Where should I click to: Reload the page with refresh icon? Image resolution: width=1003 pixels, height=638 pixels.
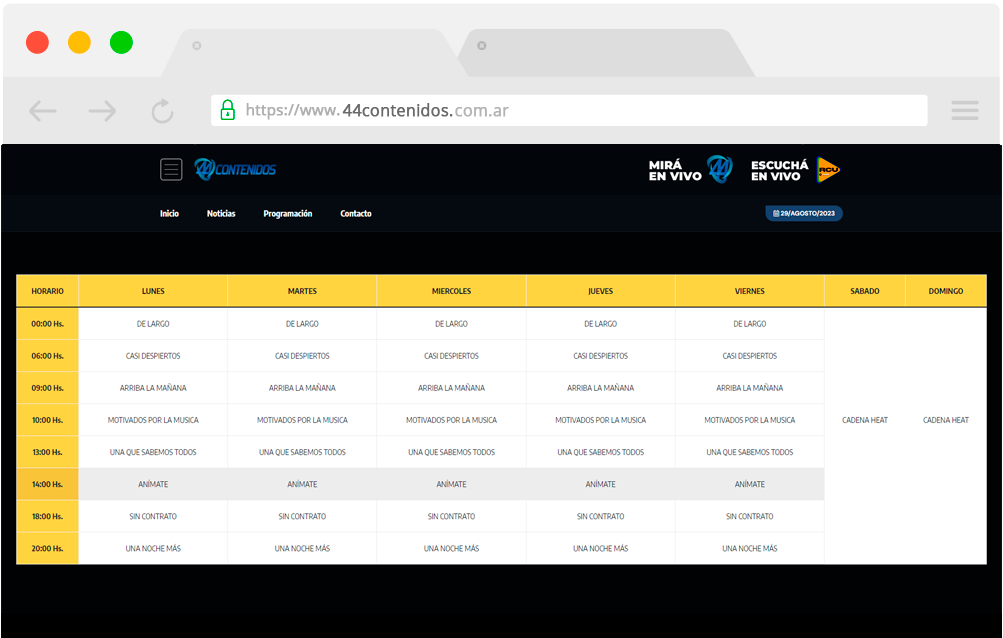[x=162, y=111]
